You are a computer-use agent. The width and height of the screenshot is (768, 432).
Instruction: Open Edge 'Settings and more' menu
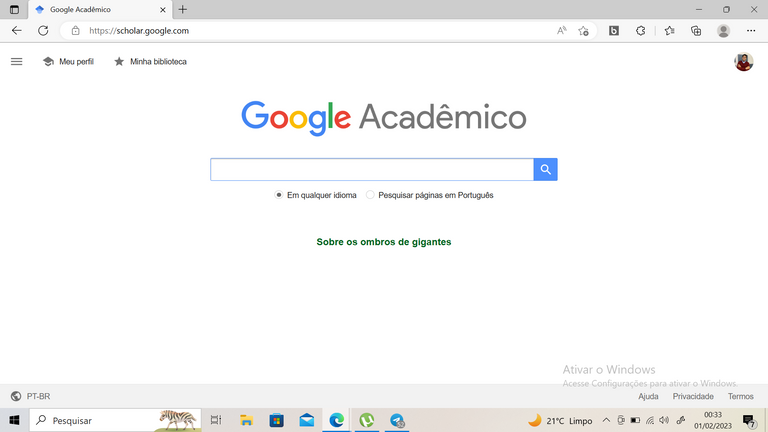pos(751,31)
